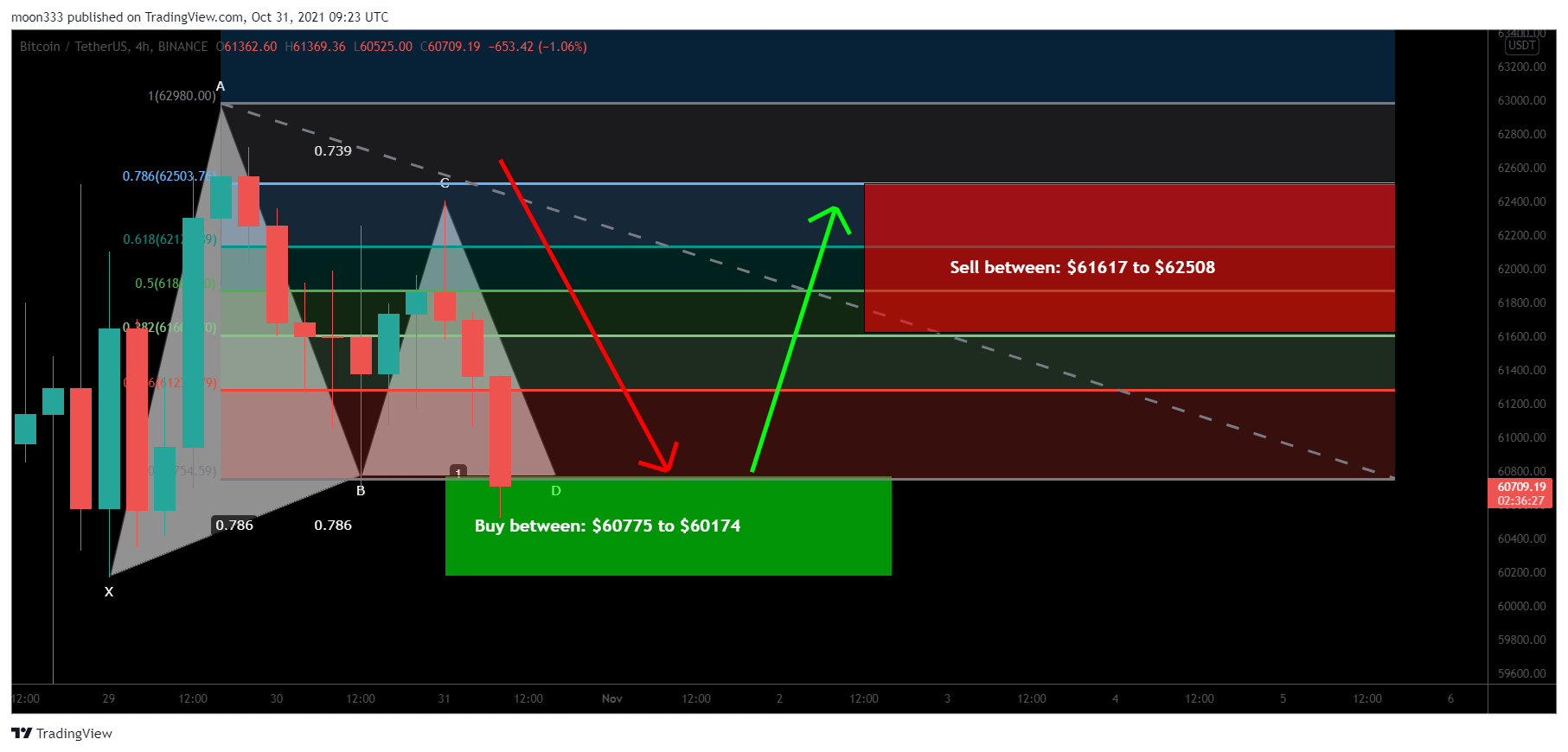
Task: Click green pattern point D label
Action: pyautogui.click(x=556, y=491)
